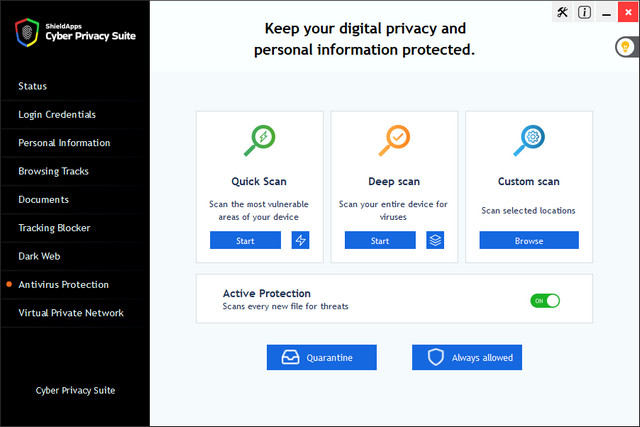Select Dark Web from the sidebar
The width and height of the screenshot is (640, 427).
pyautogui.click(x=40, y=256)
